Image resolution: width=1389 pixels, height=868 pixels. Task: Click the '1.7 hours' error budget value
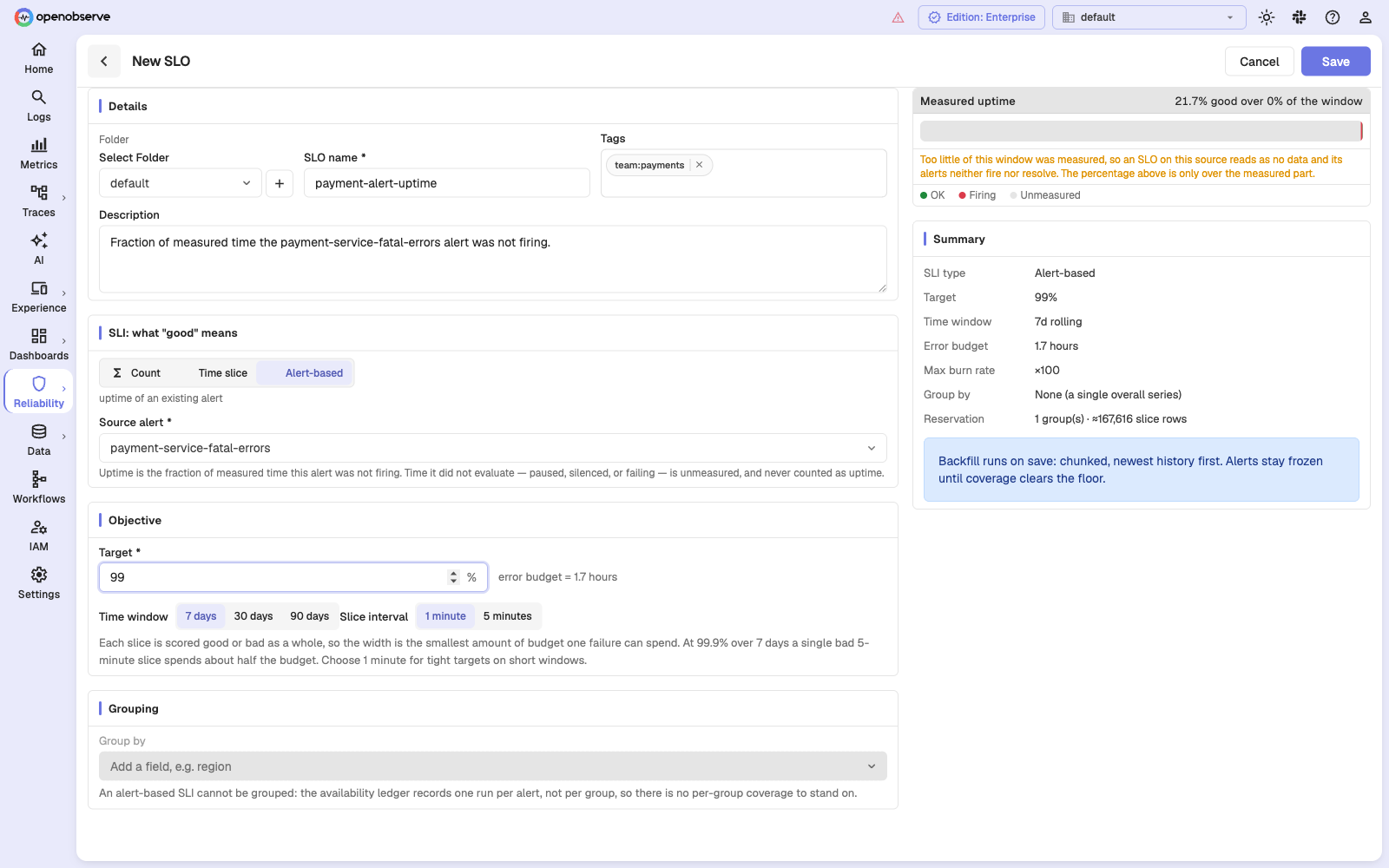coord(1057,346)
